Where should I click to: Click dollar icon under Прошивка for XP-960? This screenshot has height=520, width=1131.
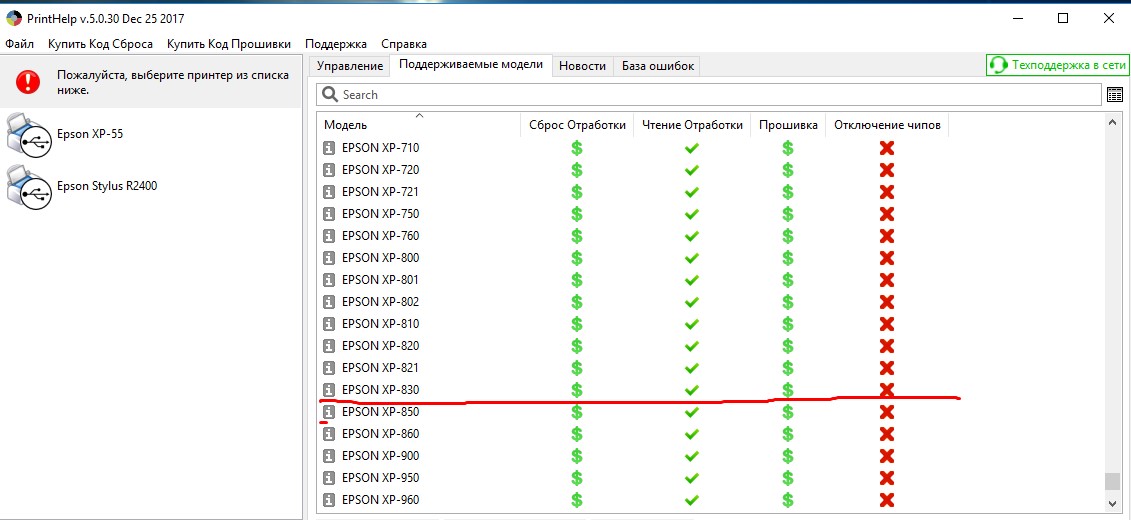click(x=788, y=500)
